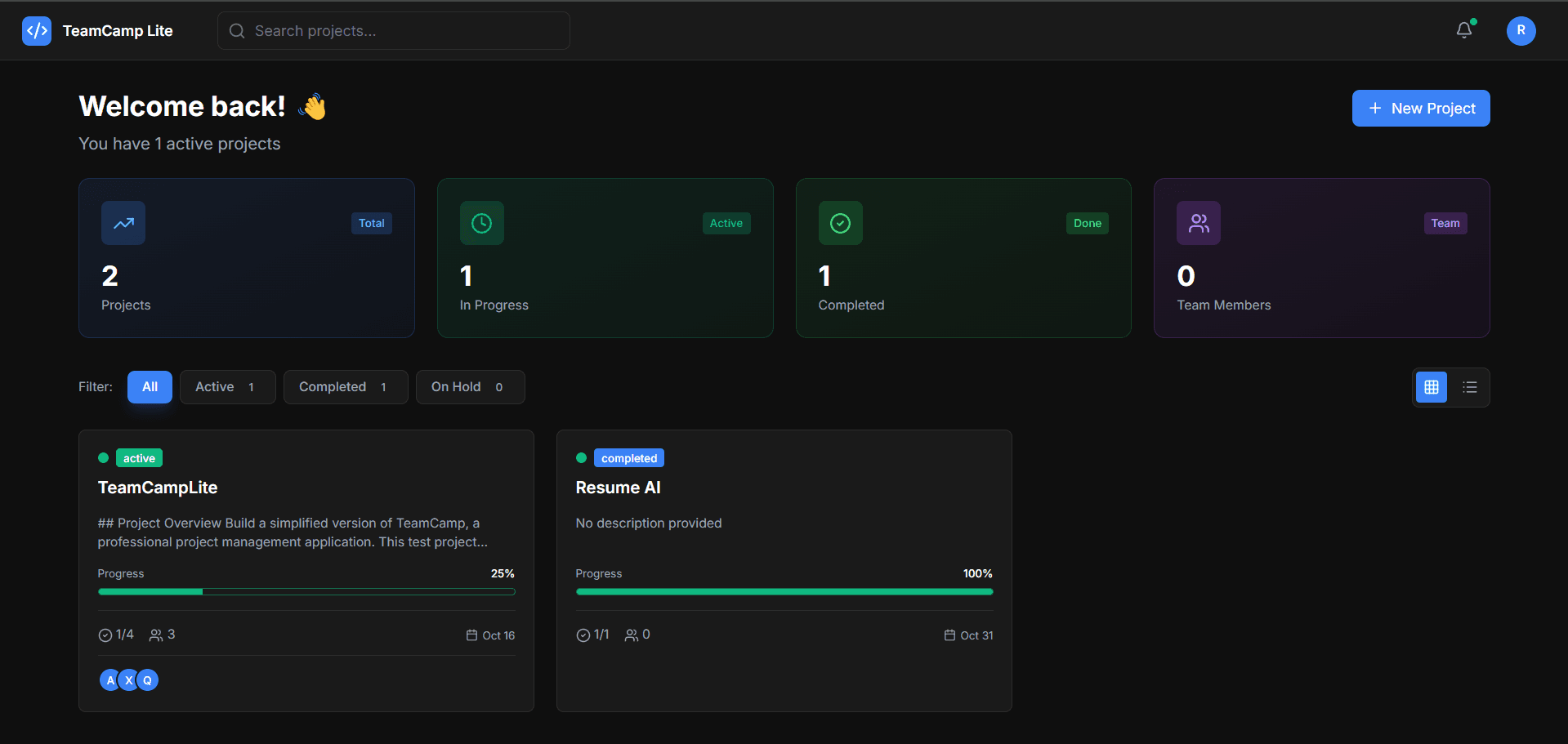1568x744 pixels.
Task: Open the notifications bell
Action: click(x=1464, y=31)
